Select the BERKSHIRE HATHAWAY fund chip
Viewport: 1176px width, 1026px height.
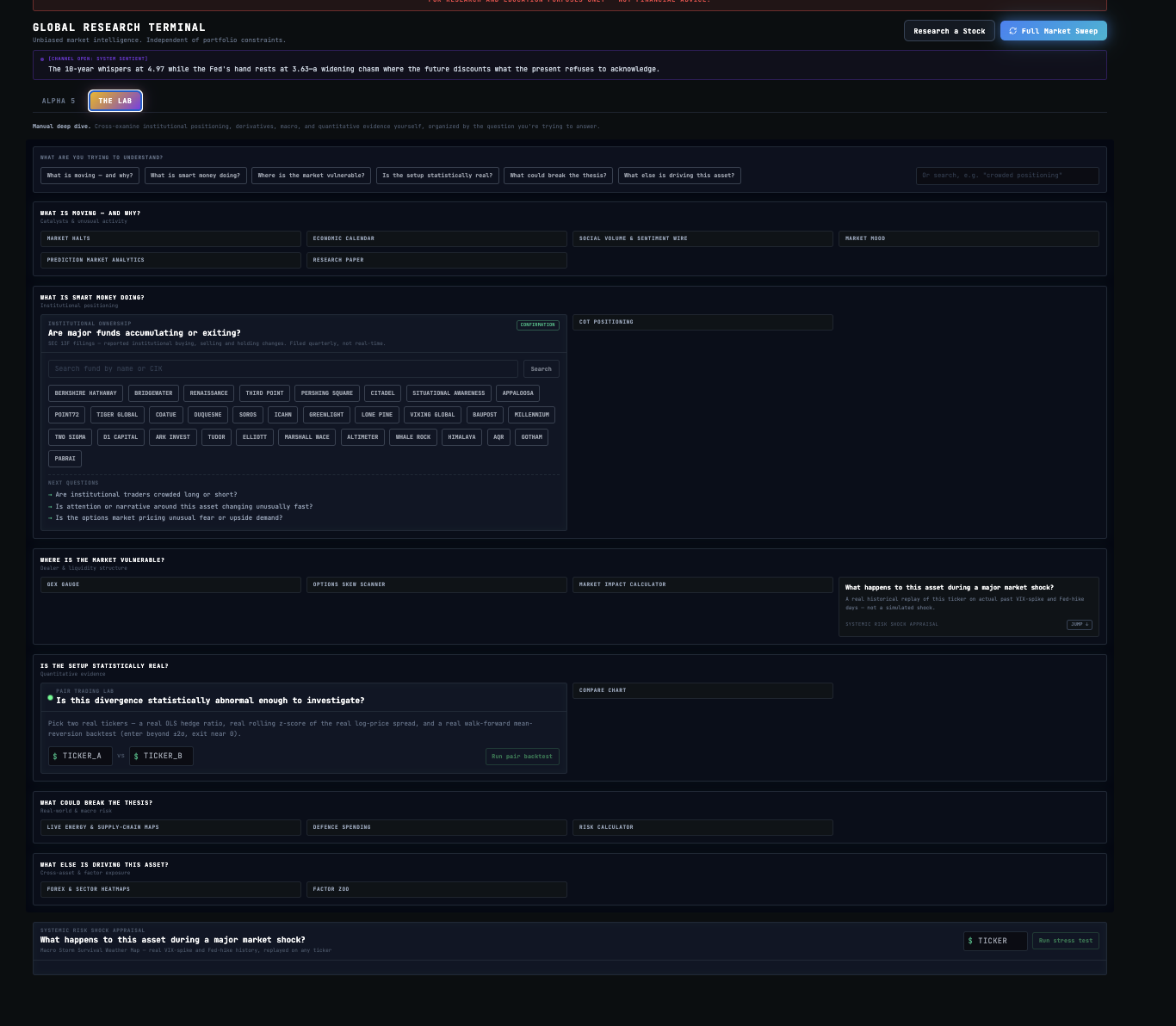(86, 393)
